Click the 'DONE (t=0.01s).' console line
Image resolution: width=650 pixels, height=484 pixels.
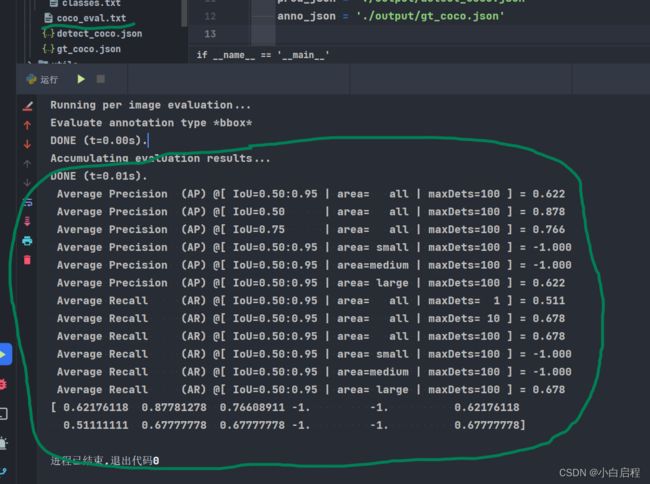click(99, 176)
